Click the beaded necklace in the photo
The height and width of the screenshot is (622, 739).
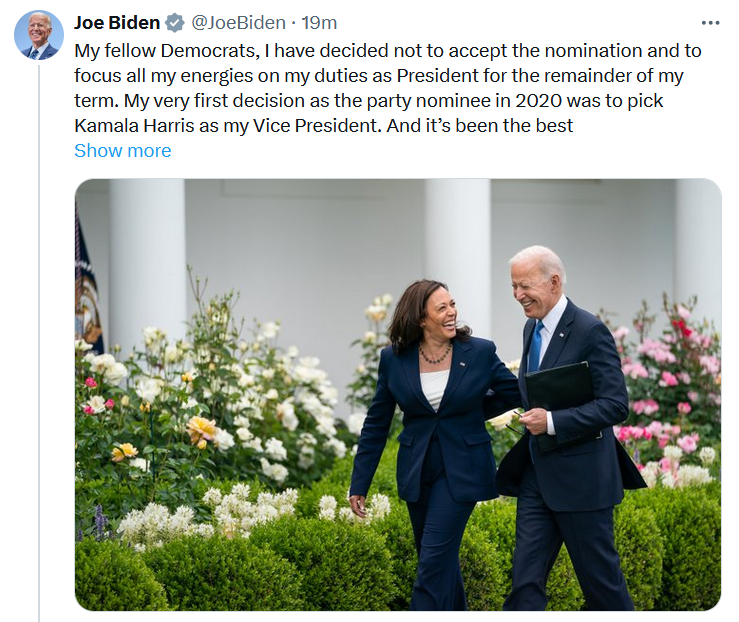click(x=434, y=354)
